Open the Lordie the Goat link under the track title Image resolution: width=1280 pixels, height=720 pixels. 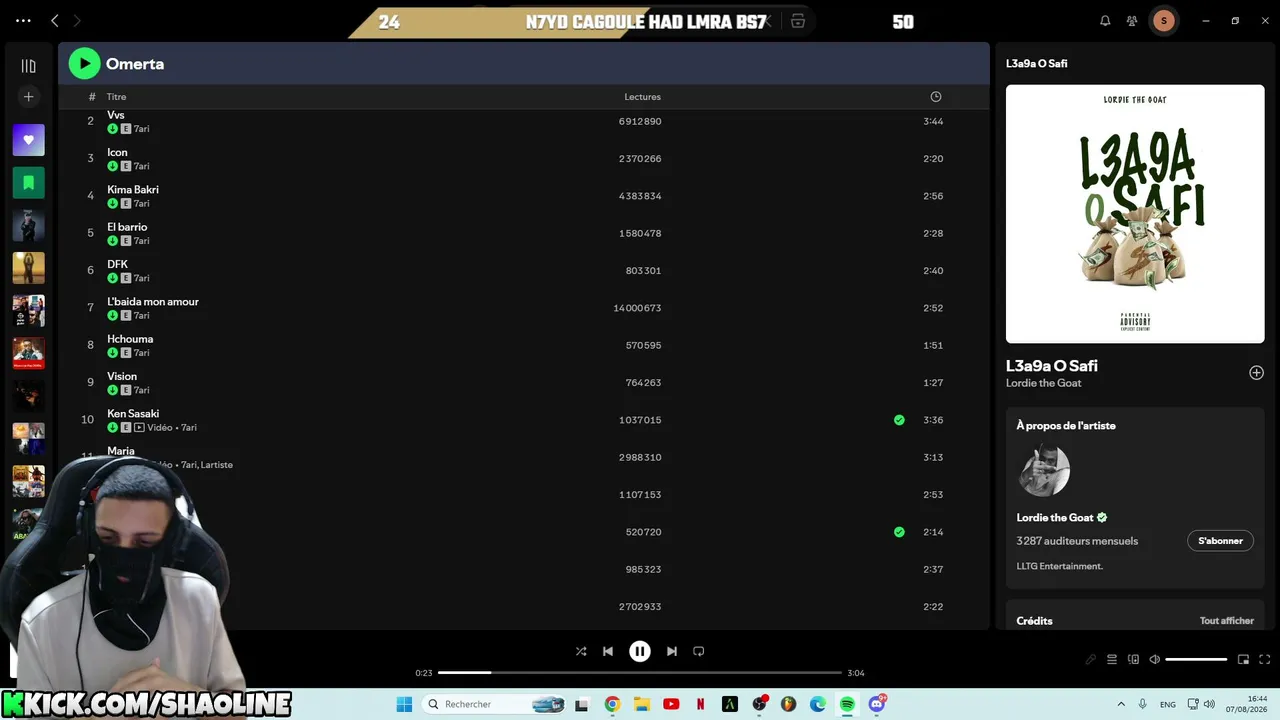pyautogui.click(x=1044, y=383)
